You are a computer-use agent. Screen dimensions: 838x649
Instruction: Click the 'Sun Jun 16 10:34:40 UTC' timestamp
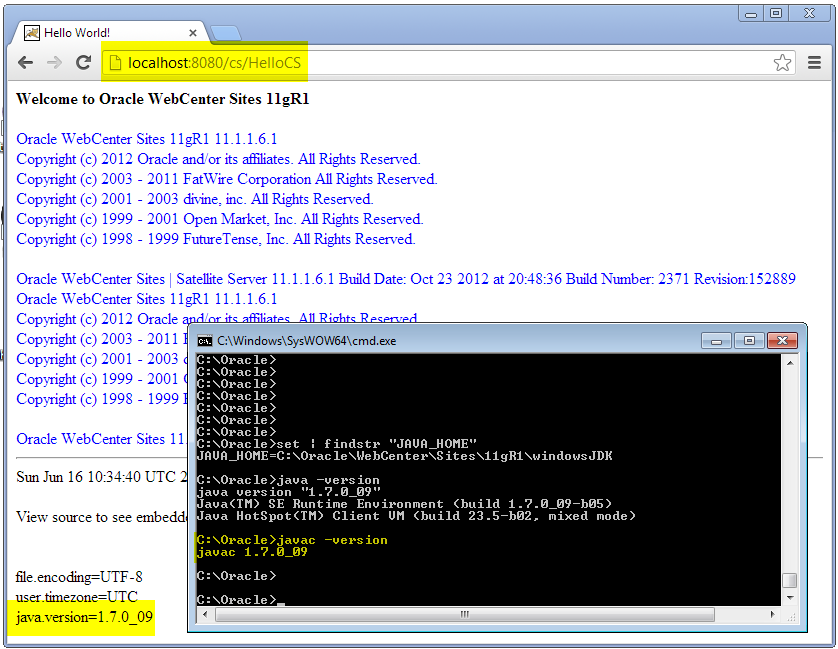point(101,477)
